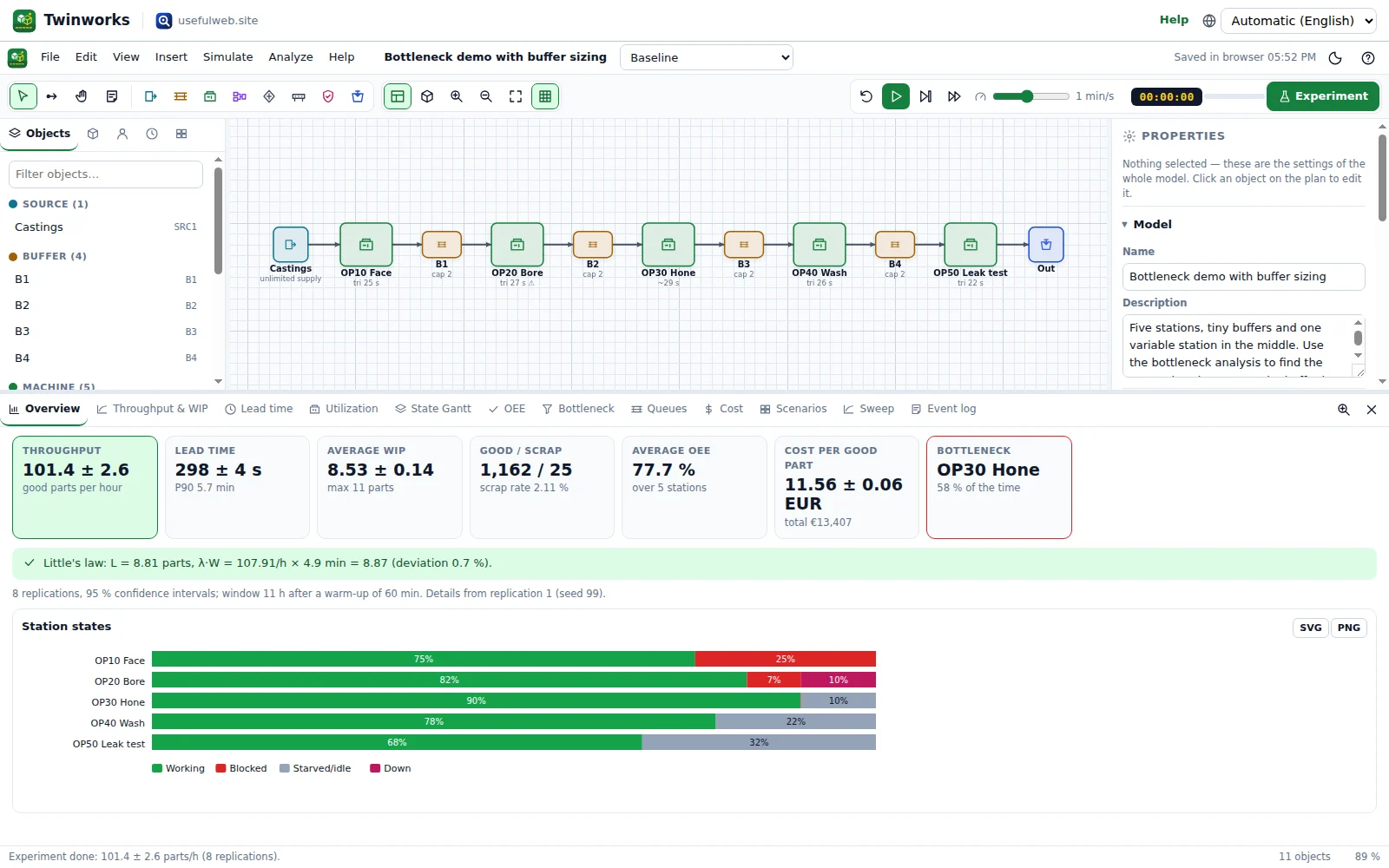Fast-forward the simulation
This screenshot has width=1389, height=868.
tap(954, 96)
